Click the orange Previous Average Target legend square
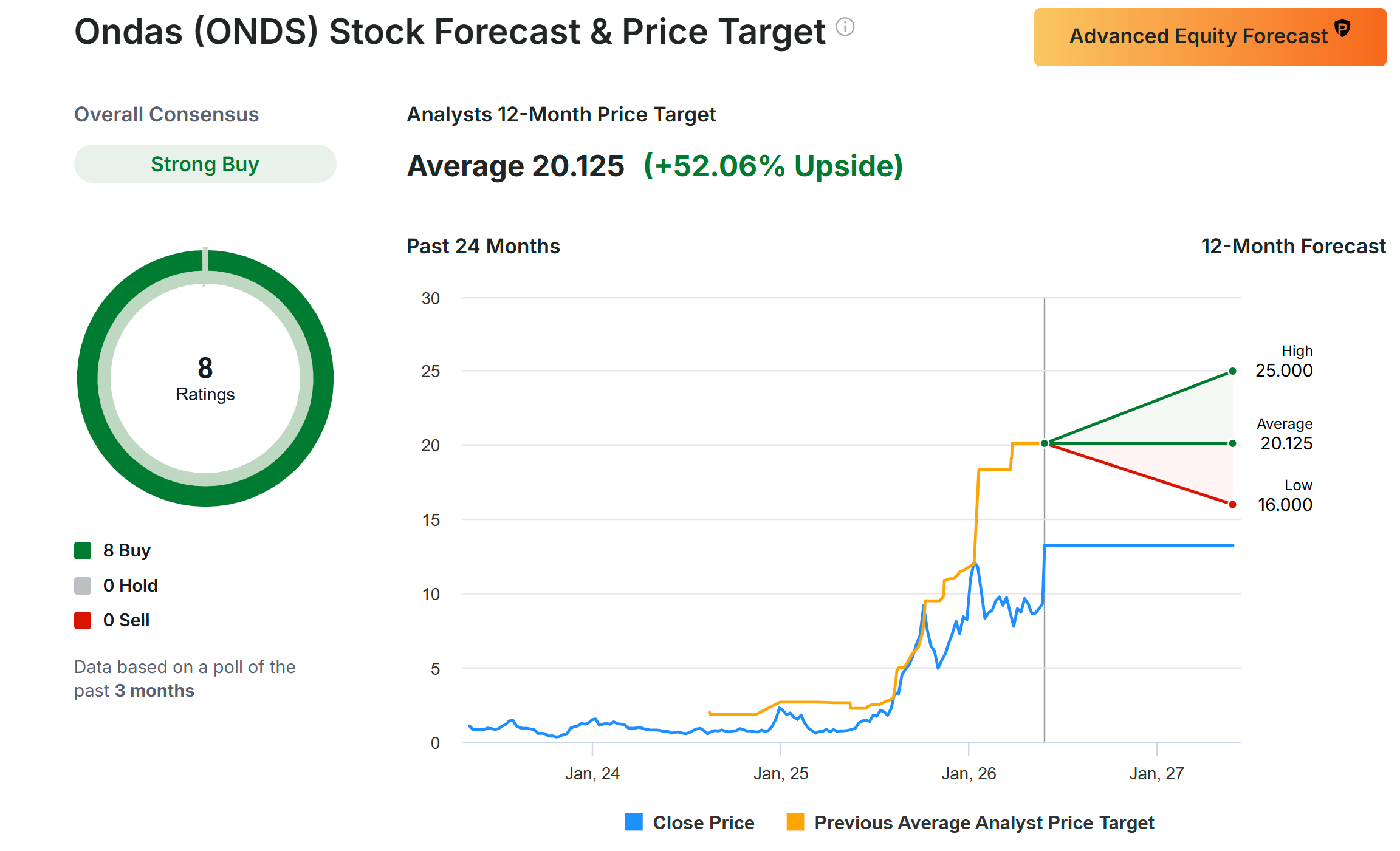The image size is (1400, 851). (x=795, y=822)
